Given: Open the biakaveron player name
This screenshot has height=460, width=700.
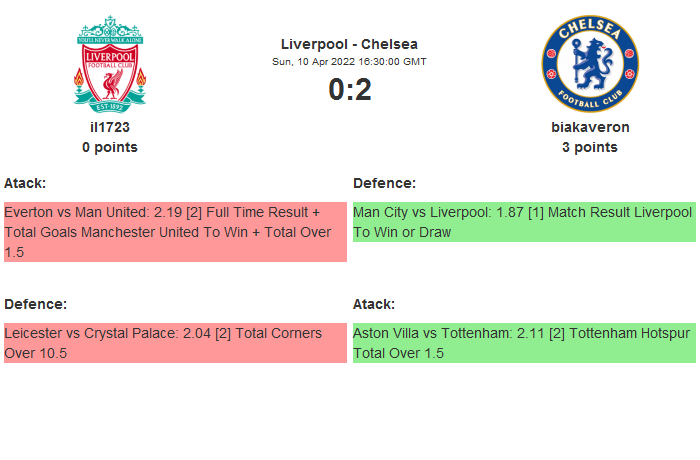Looking at the screenshot, I should [590, 127].
